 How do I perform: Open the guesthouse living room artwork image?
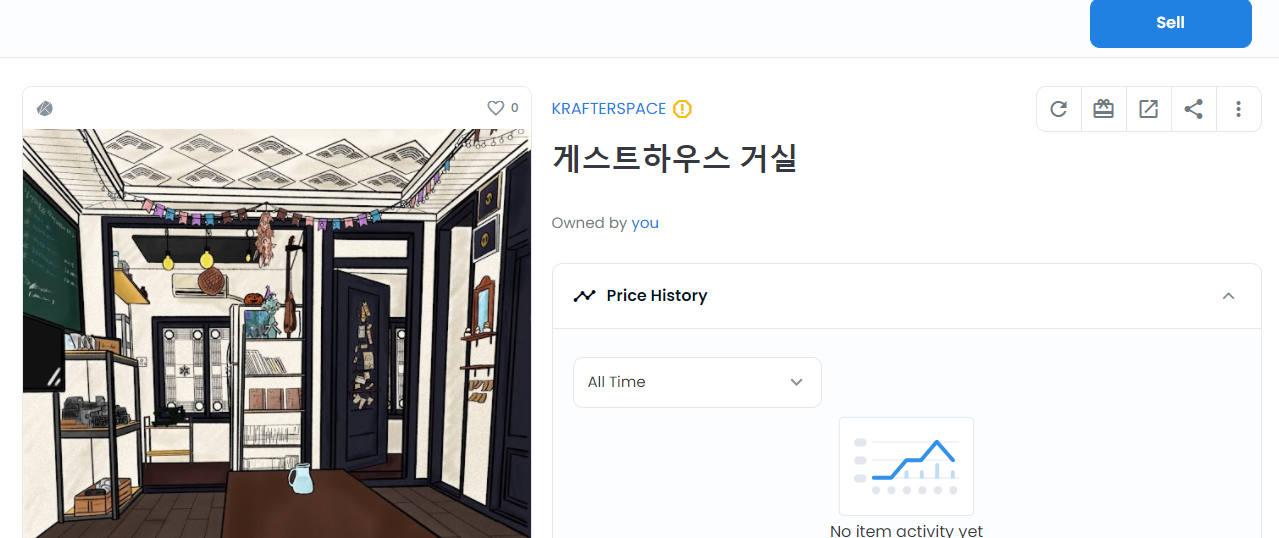tap(277, 333)
